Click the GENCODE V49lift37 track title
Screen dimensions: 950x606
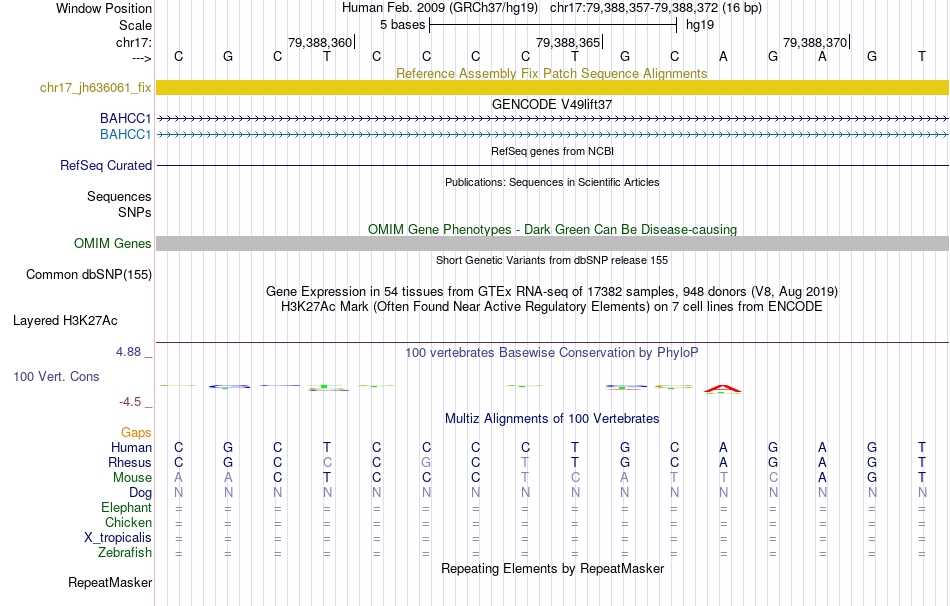click(x=552, y=104)
